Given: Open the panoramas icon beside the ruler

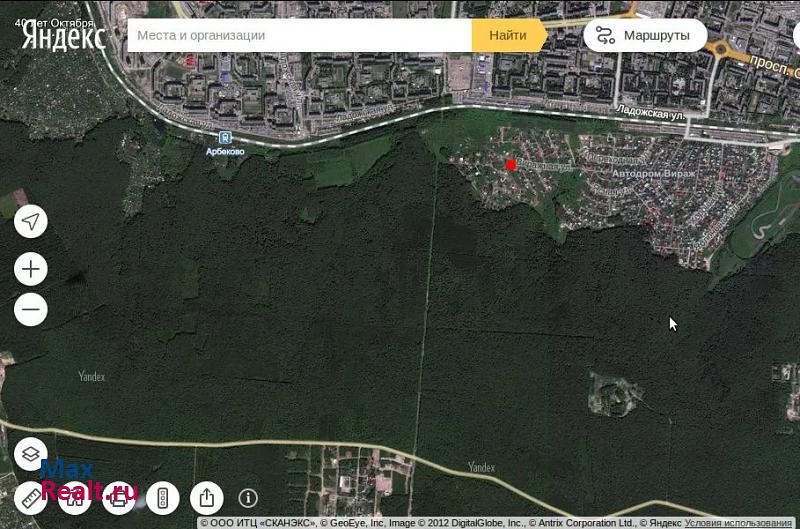Looking at the screenshot, I should (75, 497).
